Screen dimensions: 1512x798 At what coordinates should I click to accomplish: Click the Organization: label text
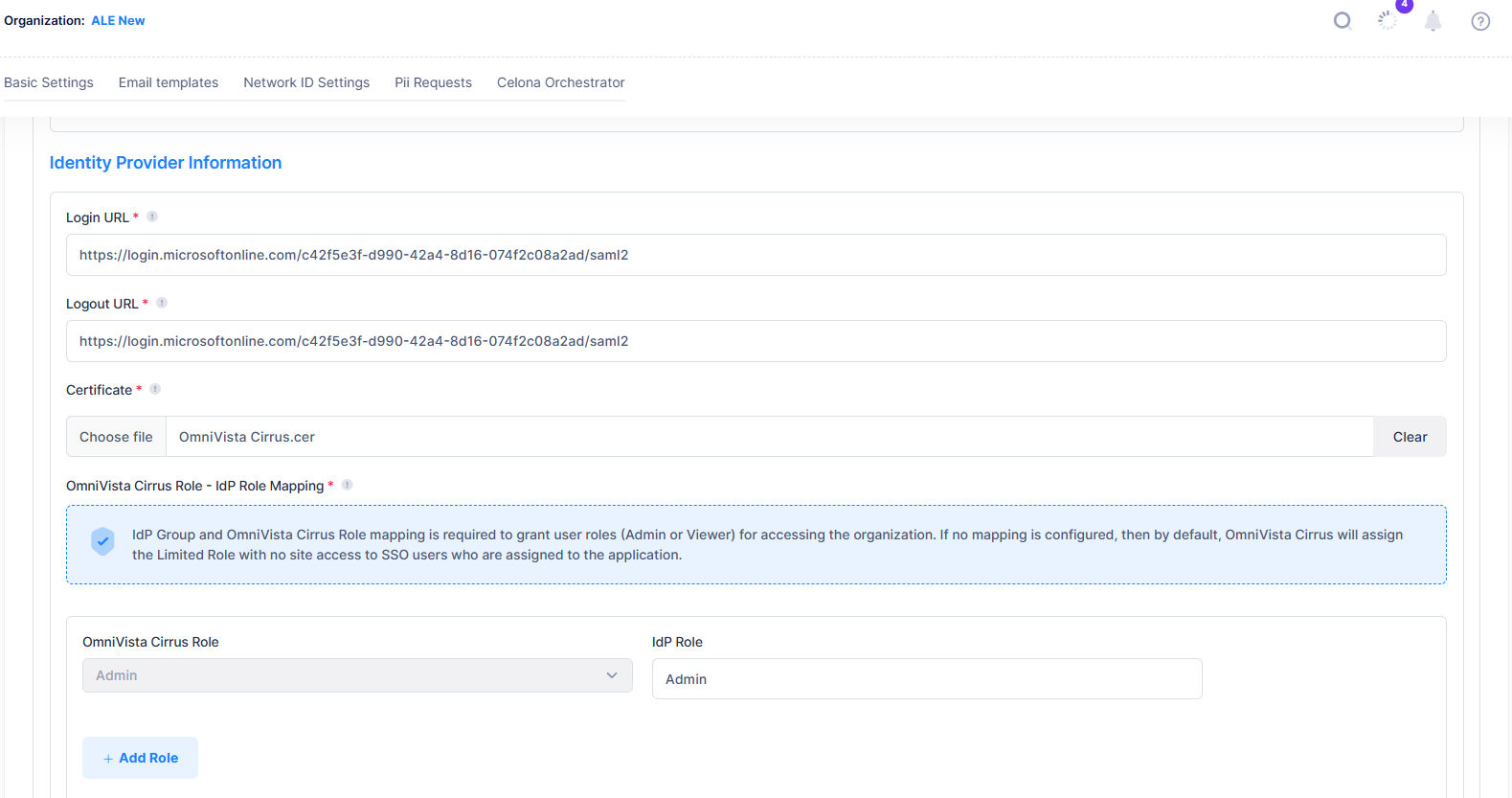[44, 20]
